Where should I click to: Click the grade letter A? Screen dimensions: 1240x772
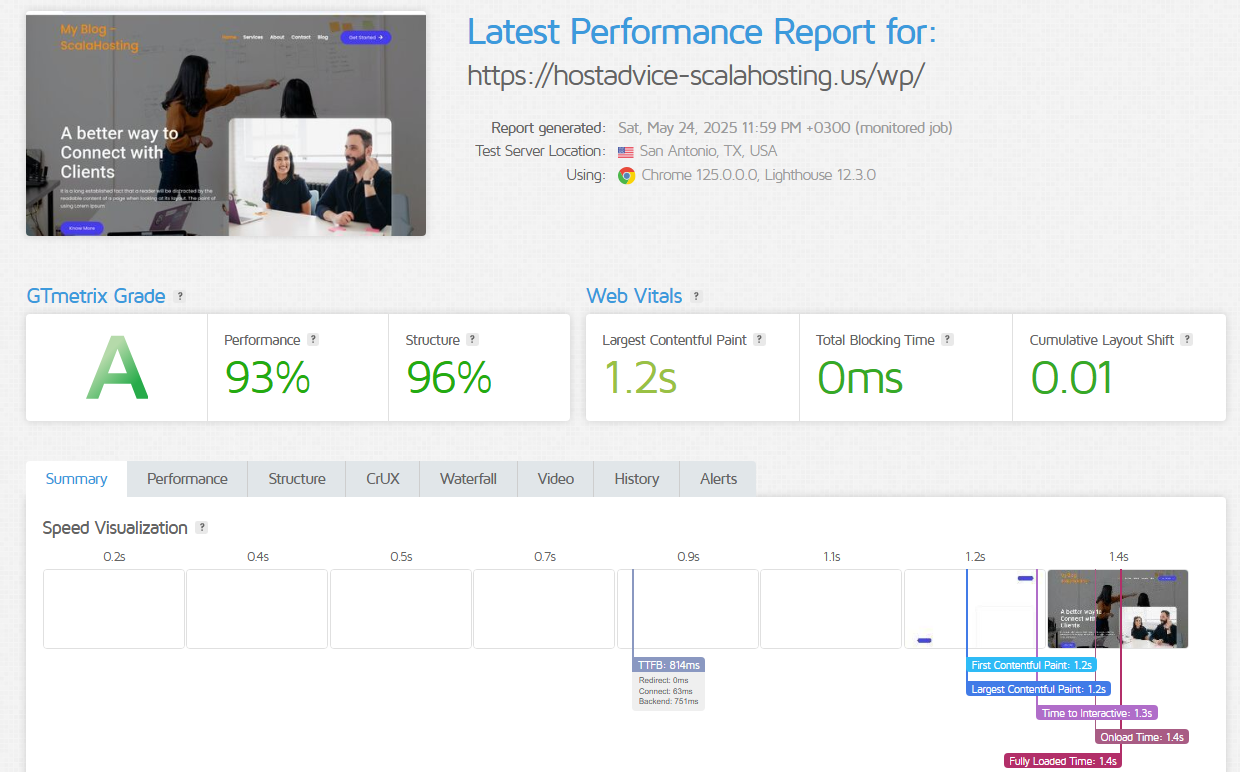coord(117,367)
